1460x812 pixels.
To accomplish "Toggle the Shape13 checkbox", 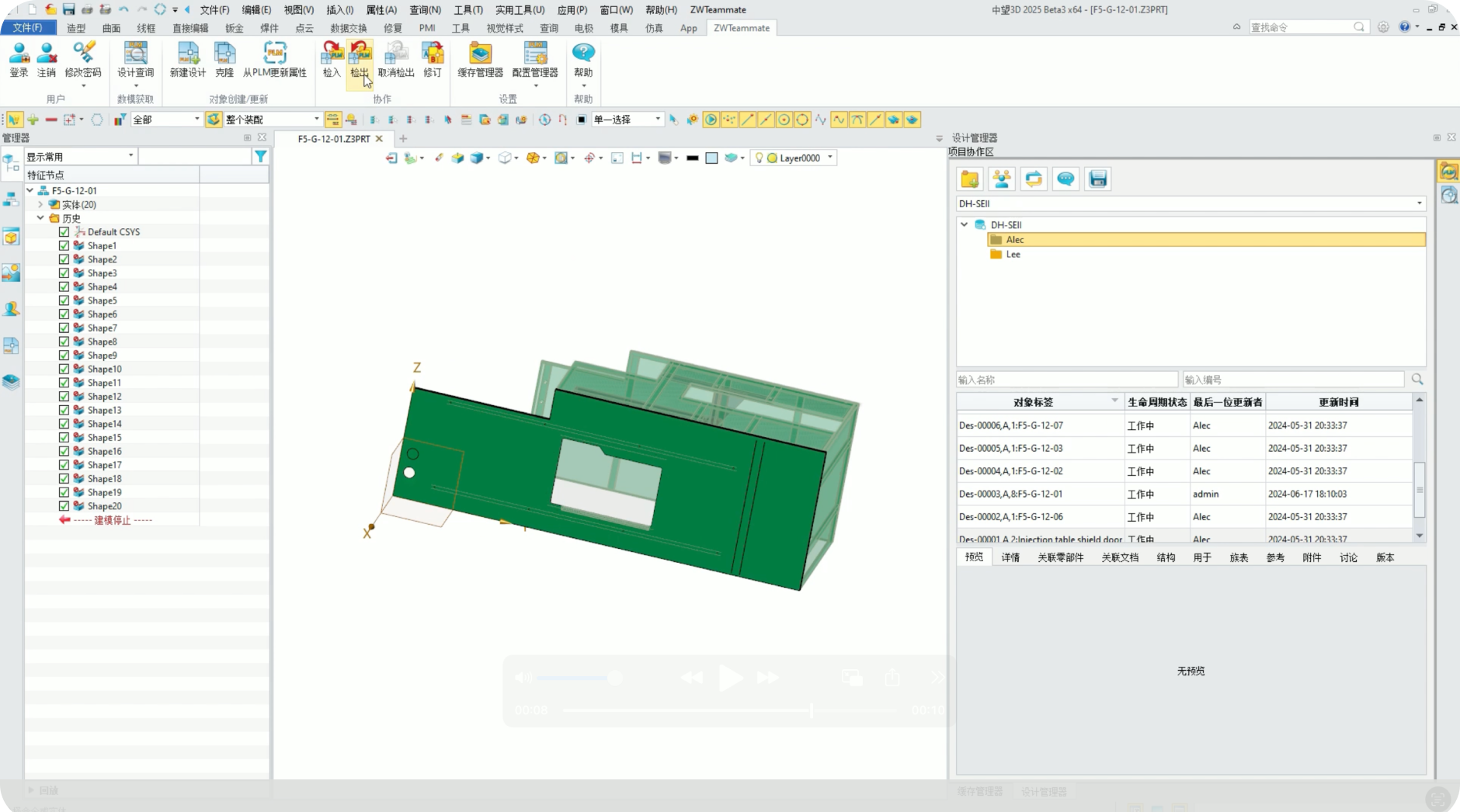I will (64, 410).
